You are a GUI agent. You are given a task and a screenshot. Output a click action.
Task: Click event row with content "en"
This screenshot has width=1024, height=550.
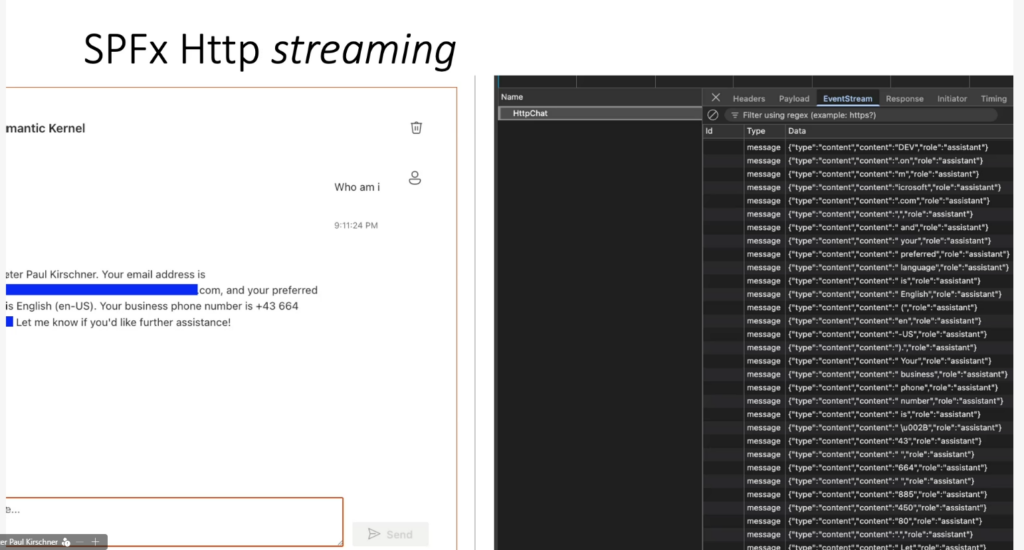[x=857, y=321]
